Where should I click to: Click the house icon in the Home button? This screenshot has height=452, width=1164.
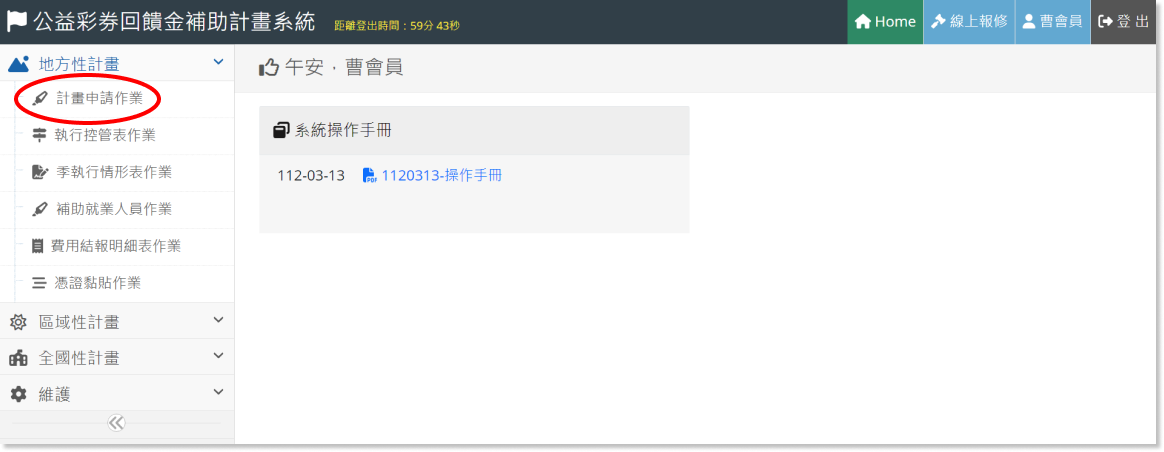(x=863, y=22)
